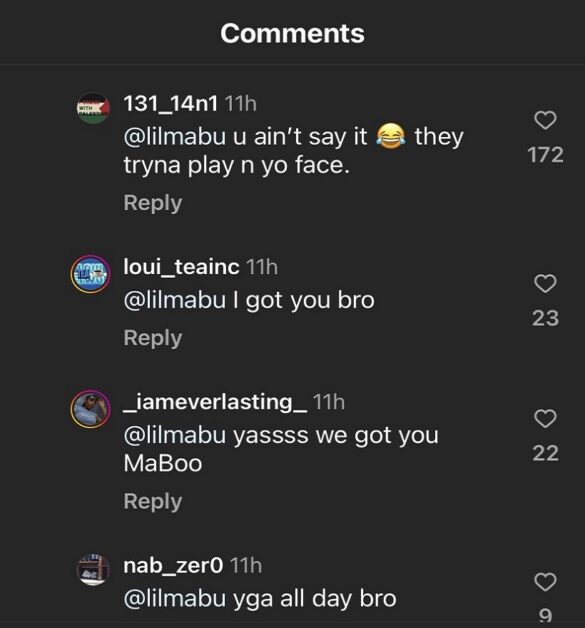Viewport: 585px width, 628px height.
Task: Like _iameverlasting_'s comment with the heart
Action: (545, 419)
